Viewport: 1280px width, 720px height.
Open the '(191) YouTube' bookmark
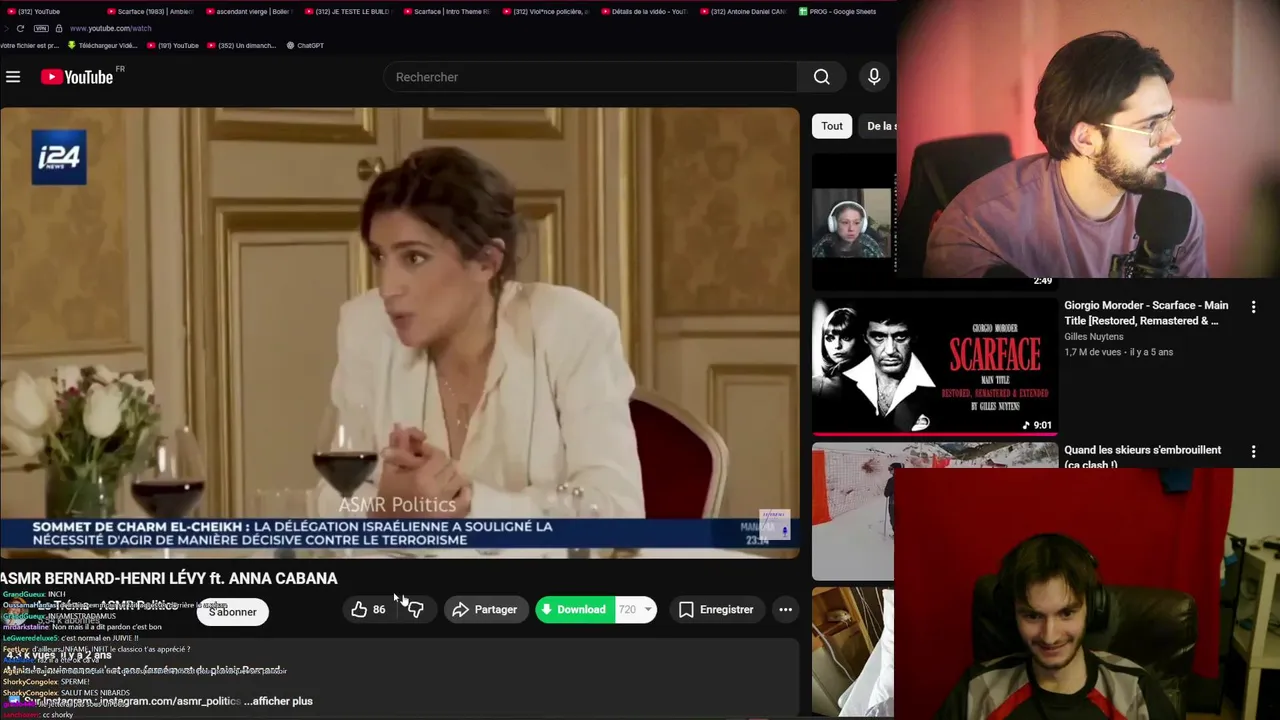[x=173, y=45]
